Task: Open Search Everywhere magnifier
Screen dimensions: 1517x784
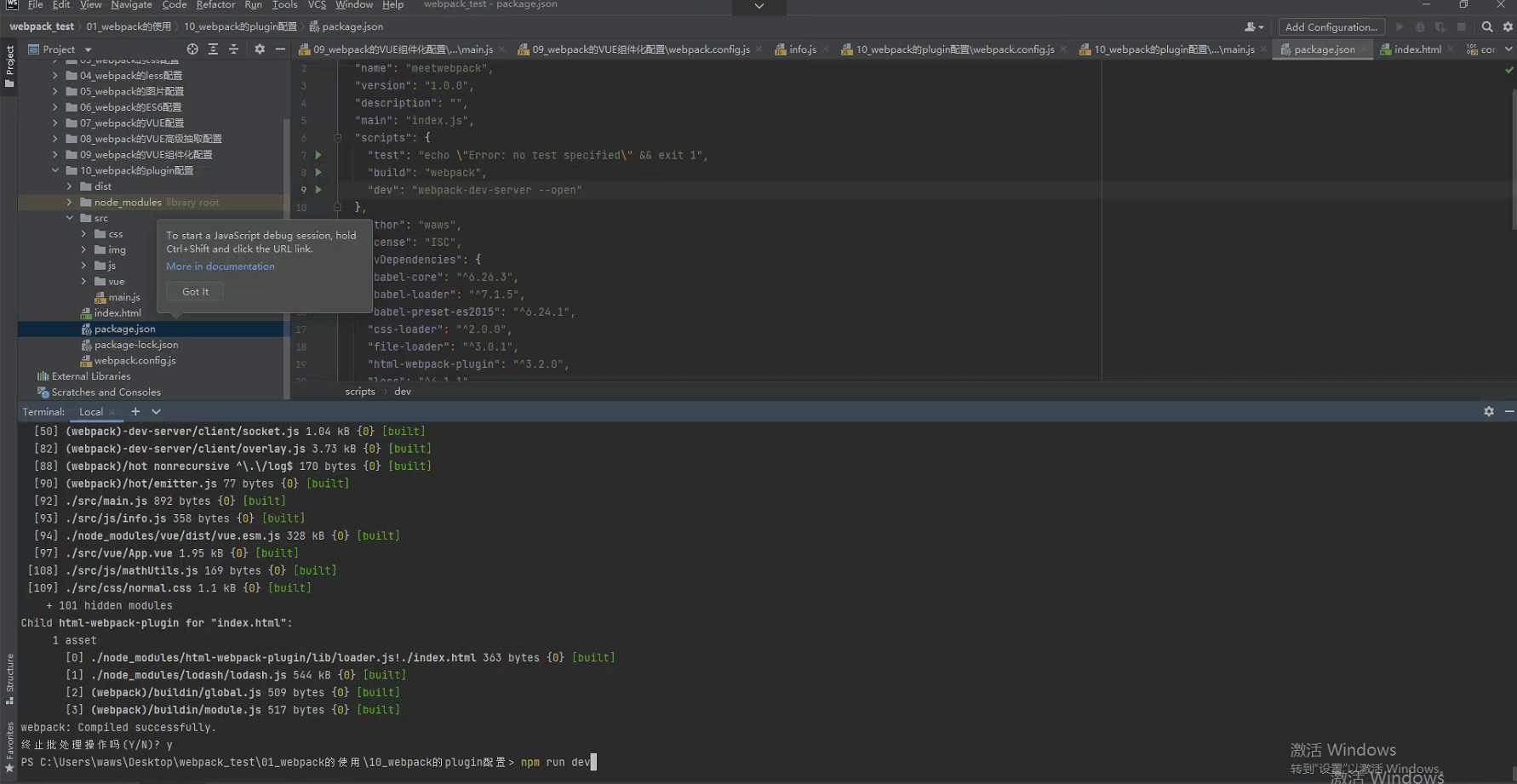Action: (1487, 27)
